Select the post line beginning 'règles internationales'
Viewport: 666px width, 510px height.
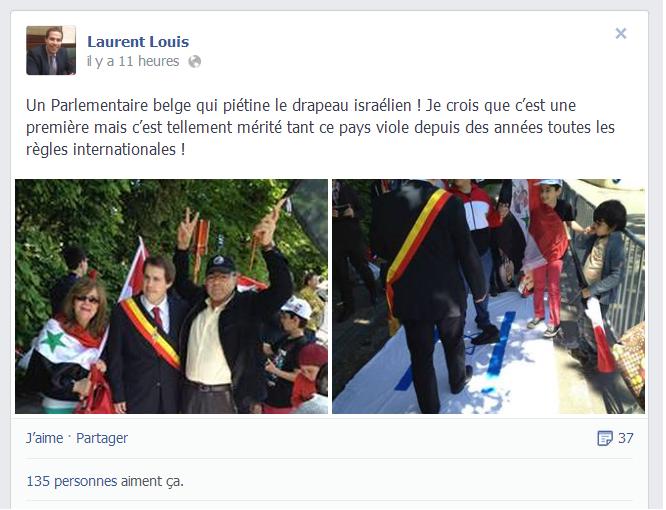106,149
